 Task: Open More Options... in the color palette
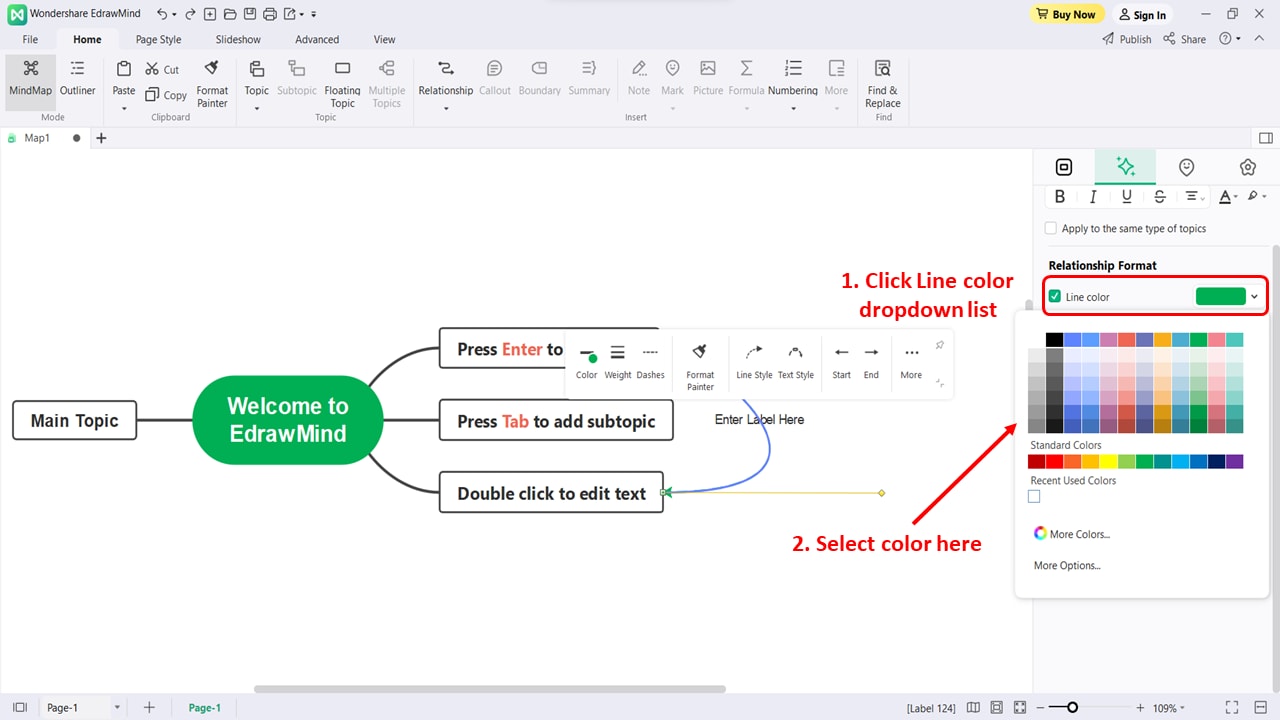[x=1067, y=566]
